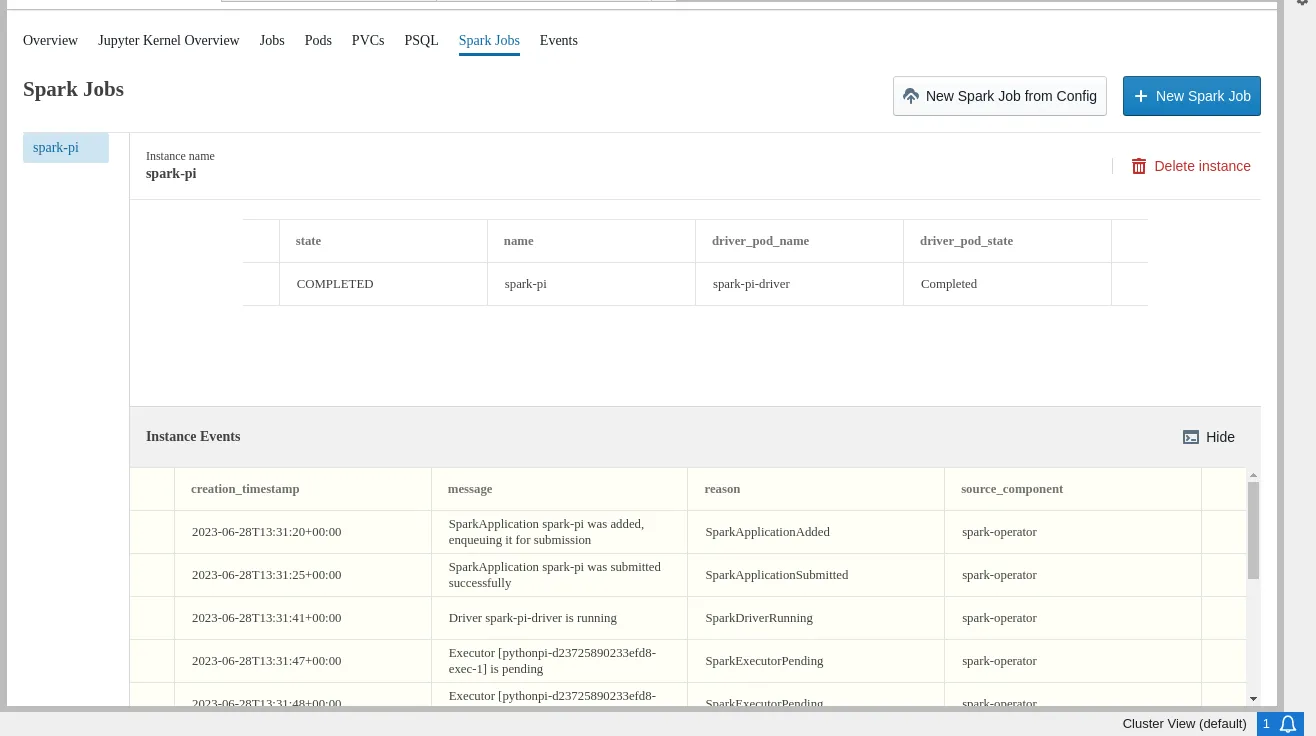Click the driver_pod_name column header
Image resolution: width=1316 pixels, height=736 pixels.
(800, 241)
